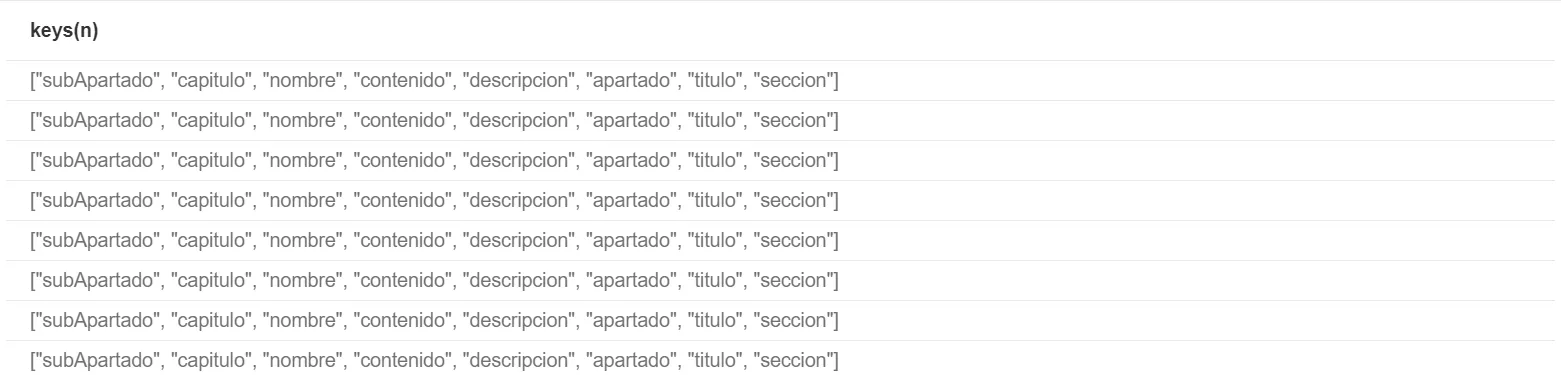Click "descripcion" in the third row
1561x375 pixels.
pos(520,161)
